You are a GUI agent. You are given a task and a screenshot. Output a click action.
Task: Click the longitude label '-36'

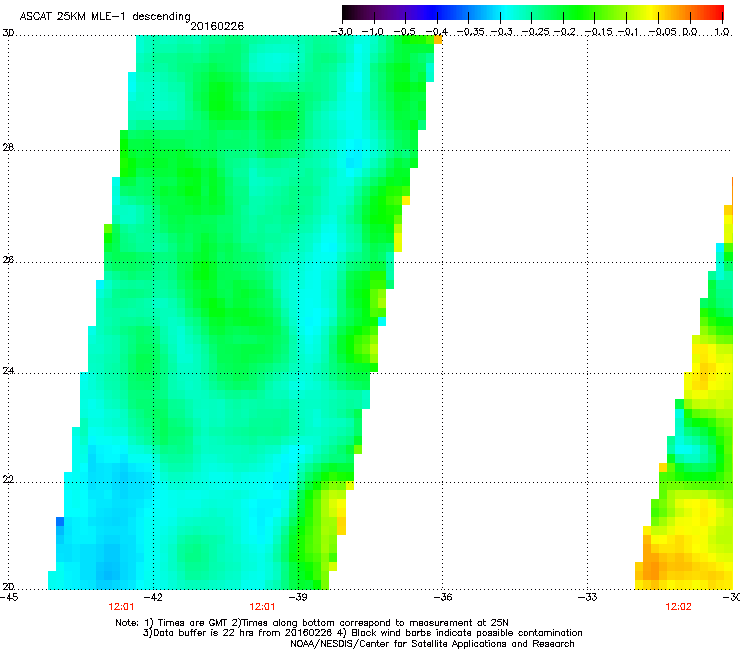[443, 597]
